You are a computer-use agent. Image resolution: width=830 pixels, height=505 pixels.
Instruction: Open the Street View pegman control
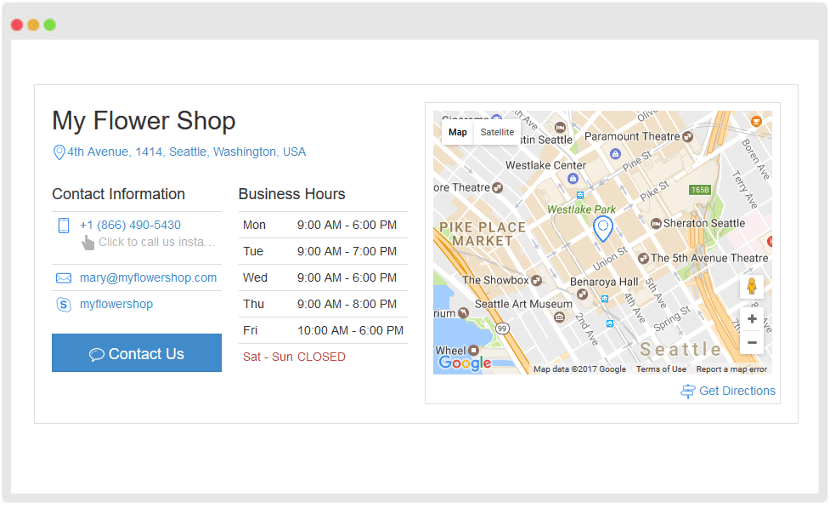click(x=752, y=287)
